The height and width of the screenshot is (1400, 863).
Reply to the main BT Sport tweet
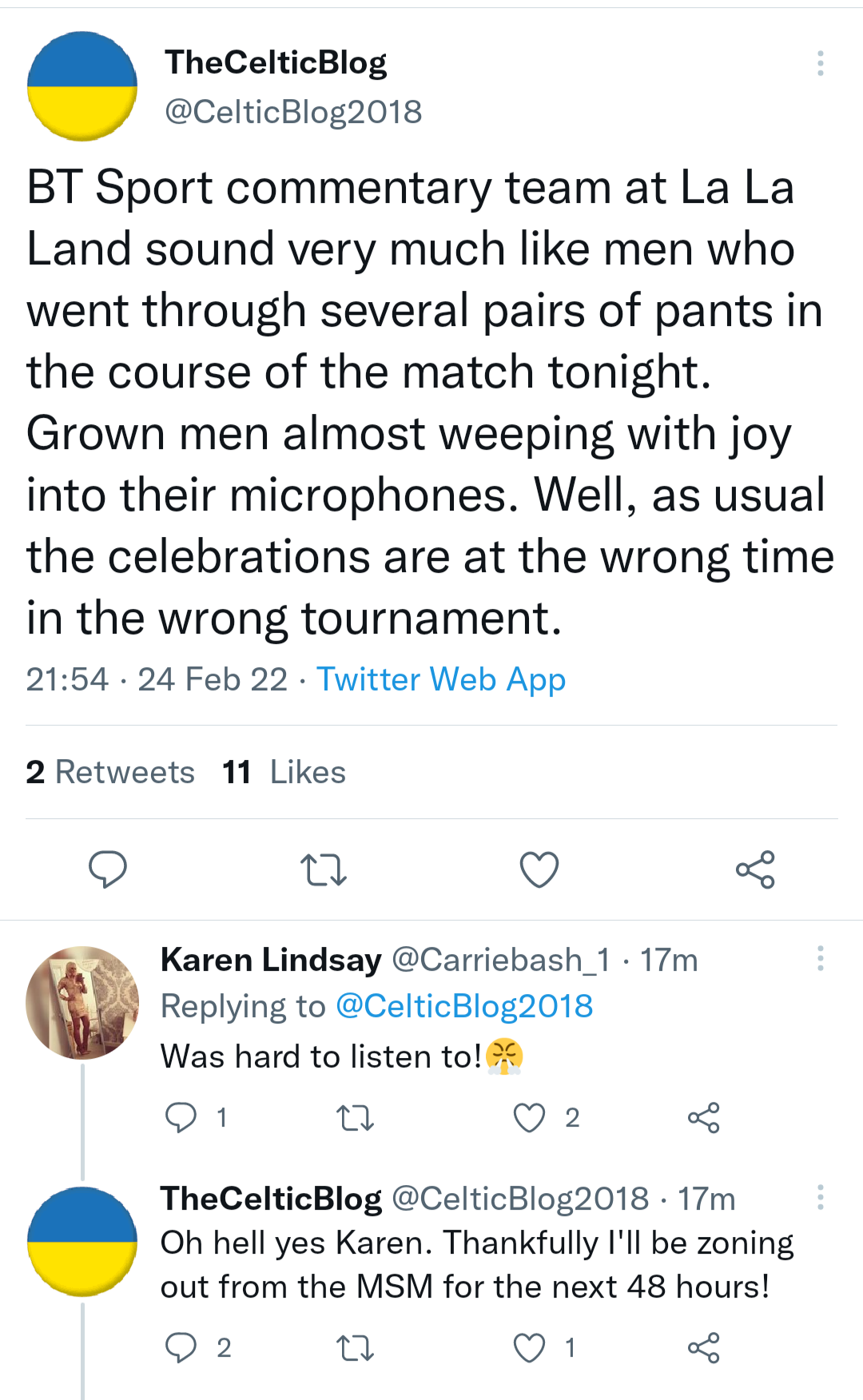pos(107,869)
